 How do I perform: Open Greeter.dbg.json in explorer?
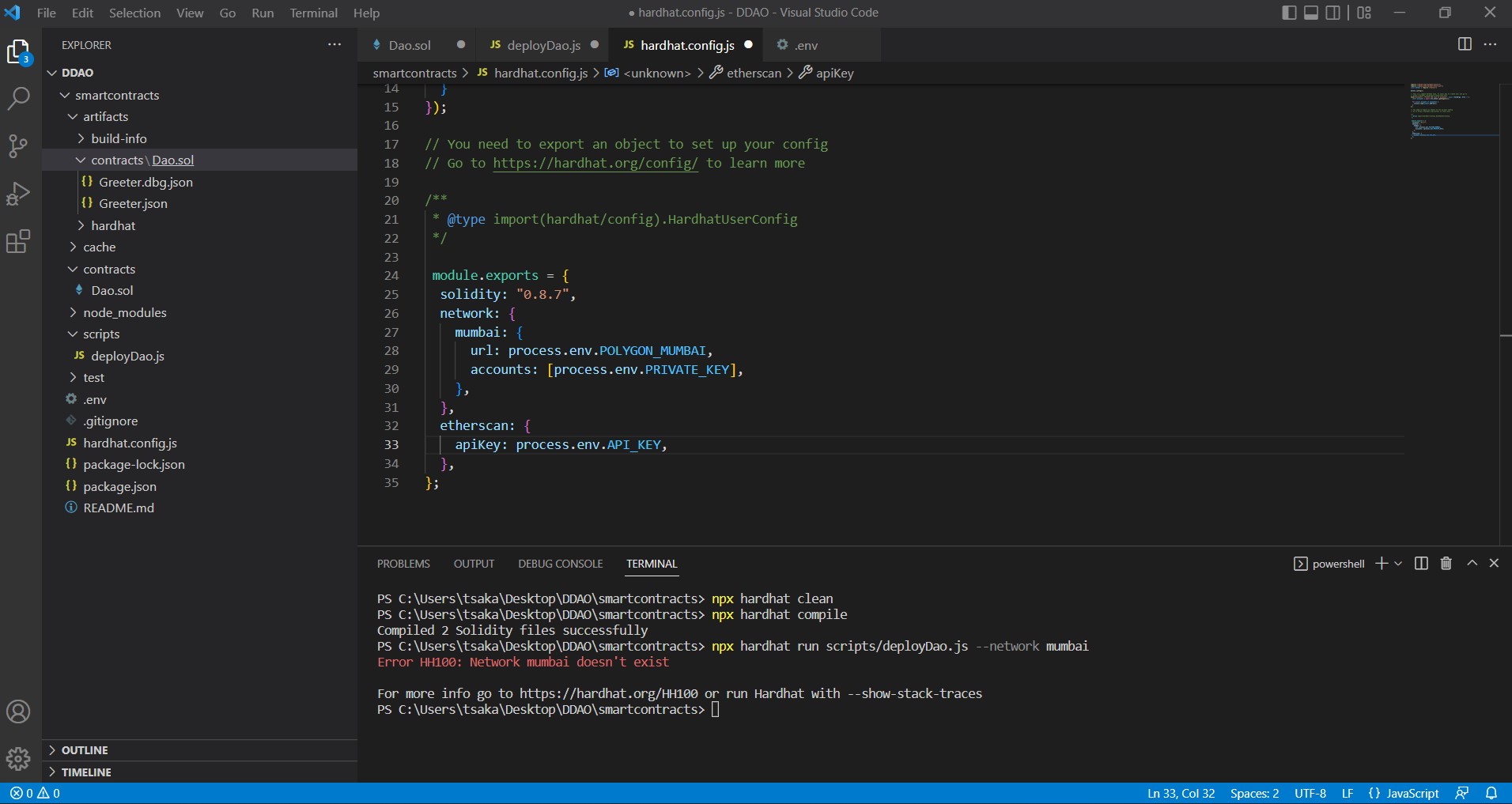click(199, 182)
